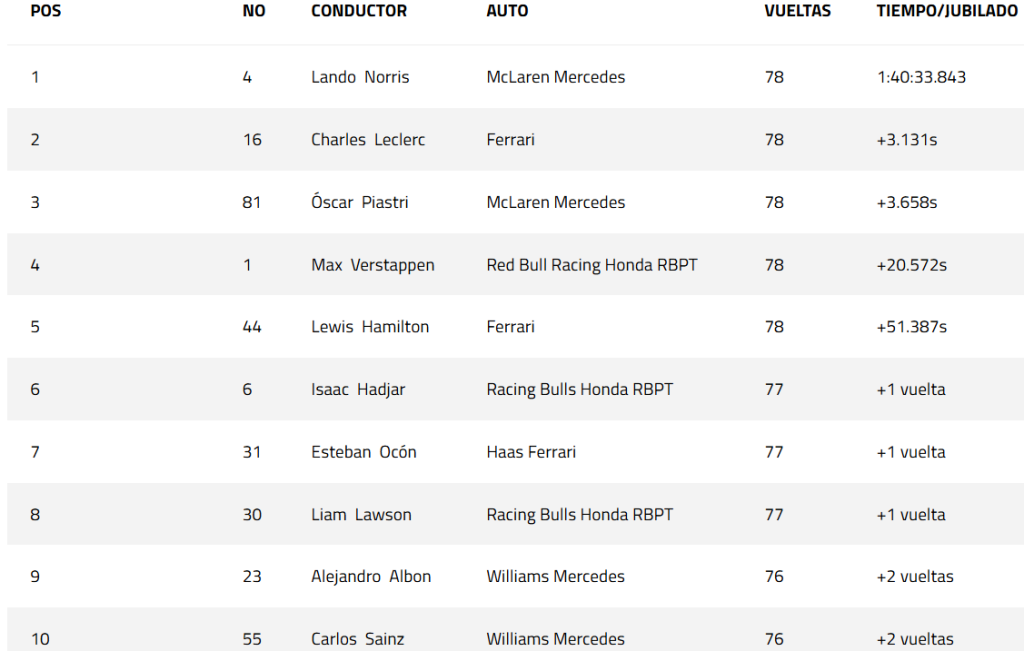Click Liam Lawson's name

[x=361, y=515]
